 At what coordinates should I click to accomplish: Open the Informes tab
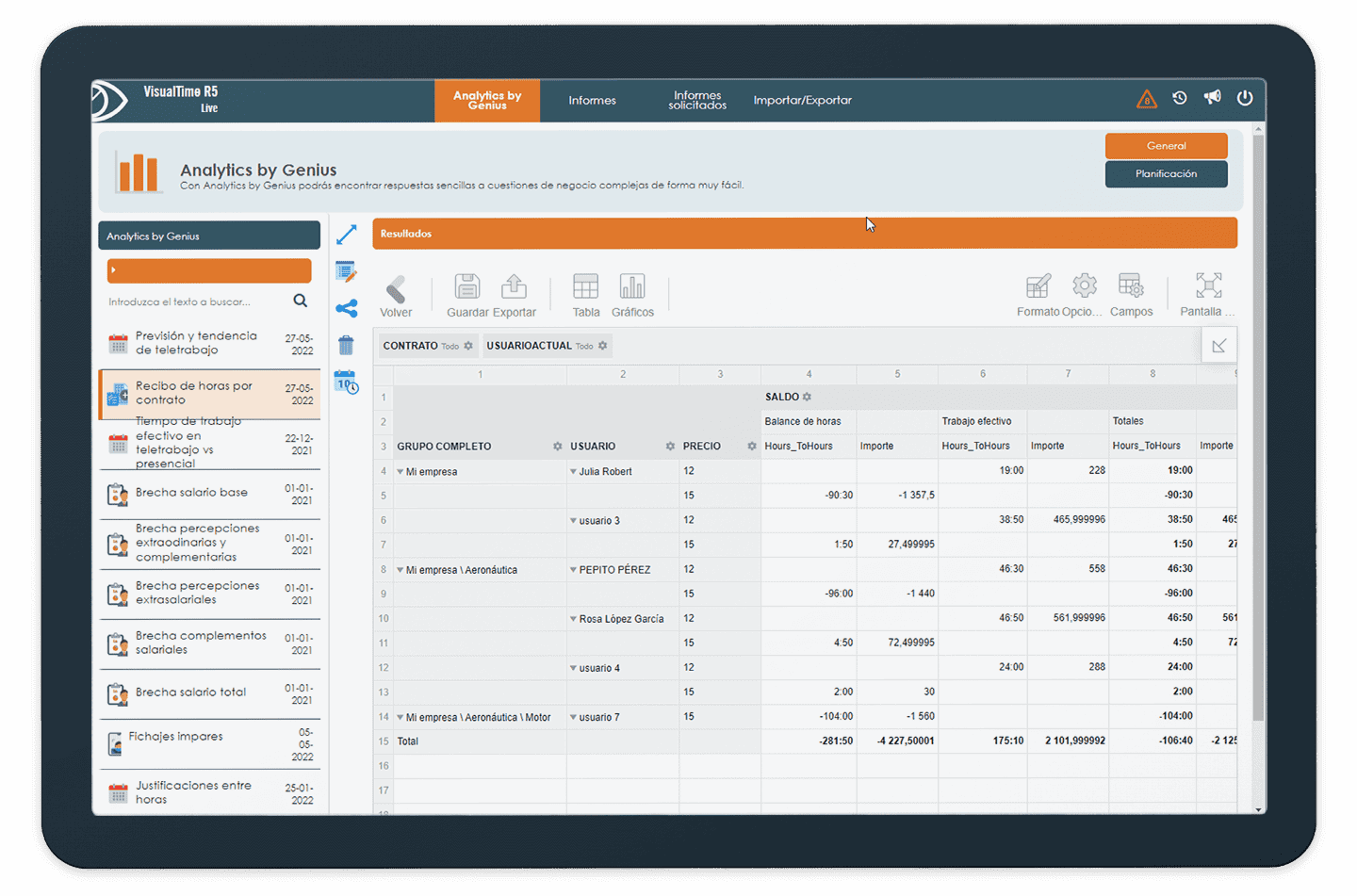tap(592, 101)
